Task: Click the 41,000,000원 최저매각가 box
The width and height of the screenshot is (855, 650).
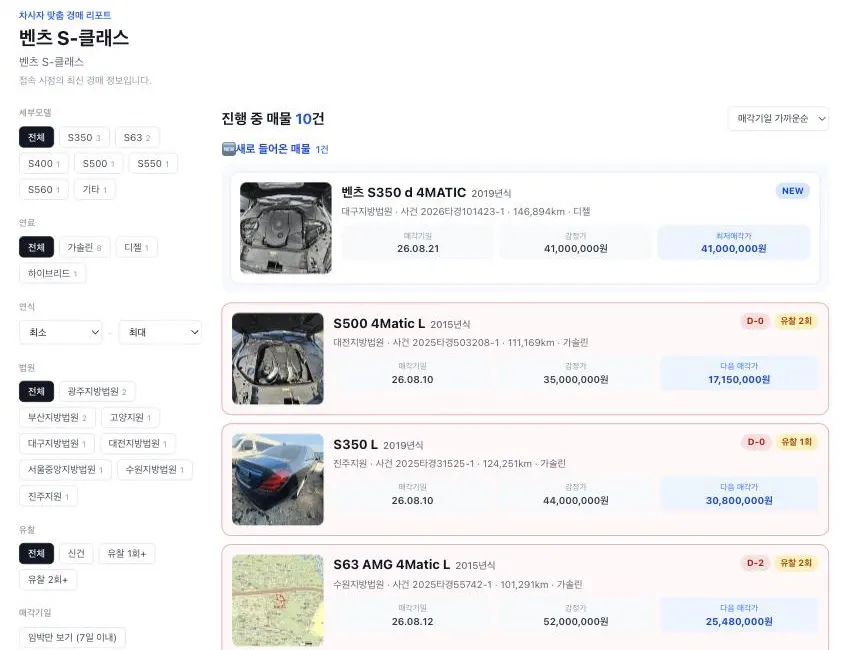Action: [733, 243]
